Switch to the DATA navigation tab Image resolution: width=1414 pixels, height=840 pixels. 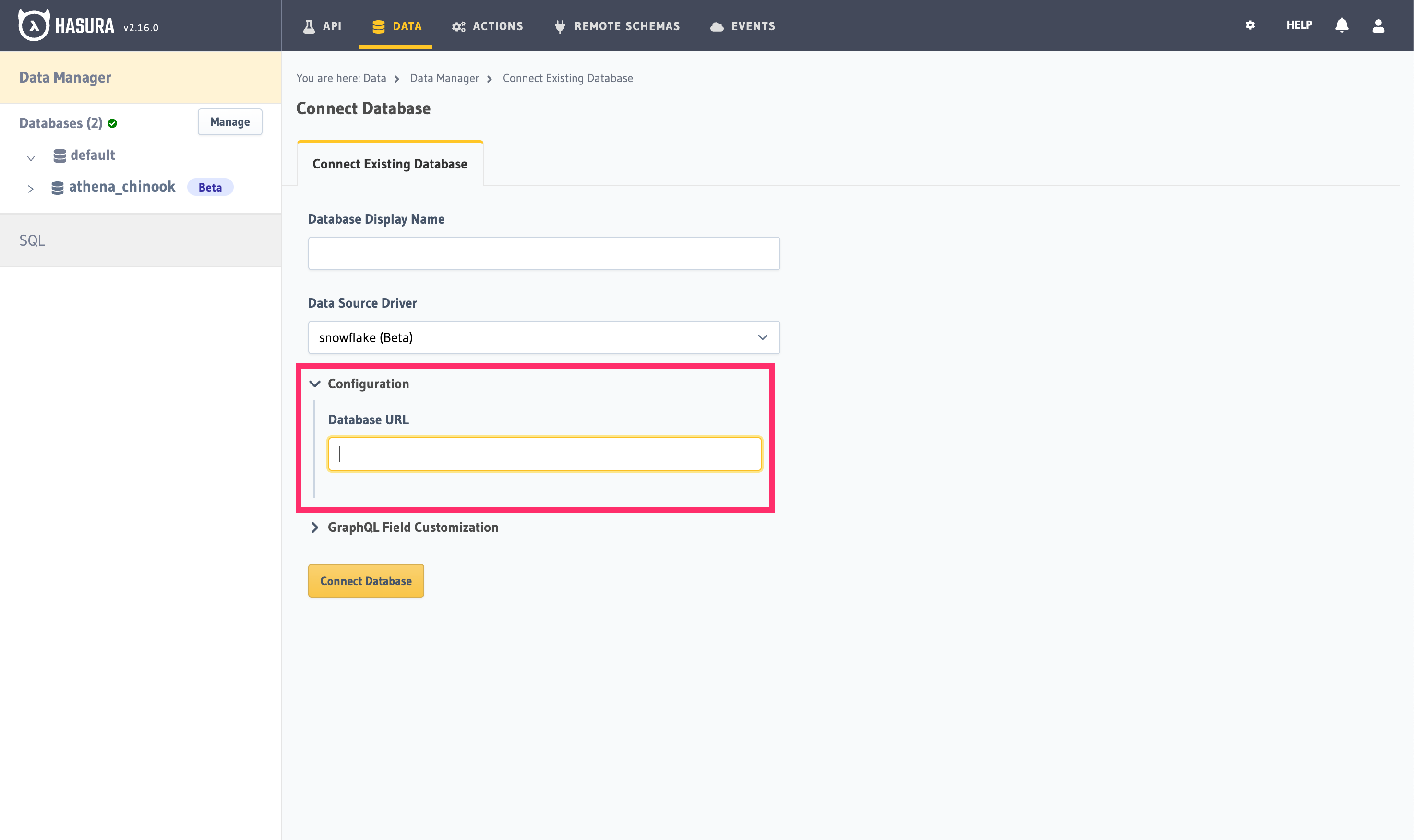pos(395,25)
